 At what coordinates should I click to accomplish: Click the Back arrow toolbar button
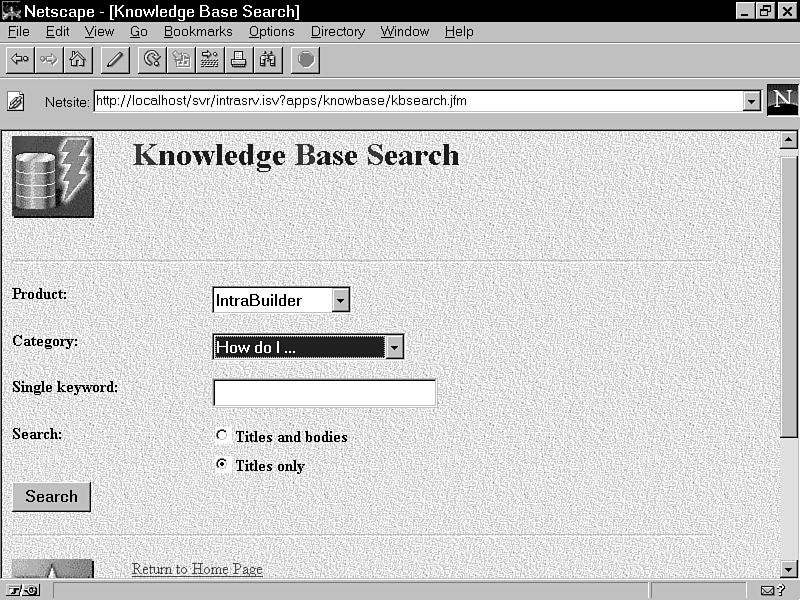pos(19,60)
